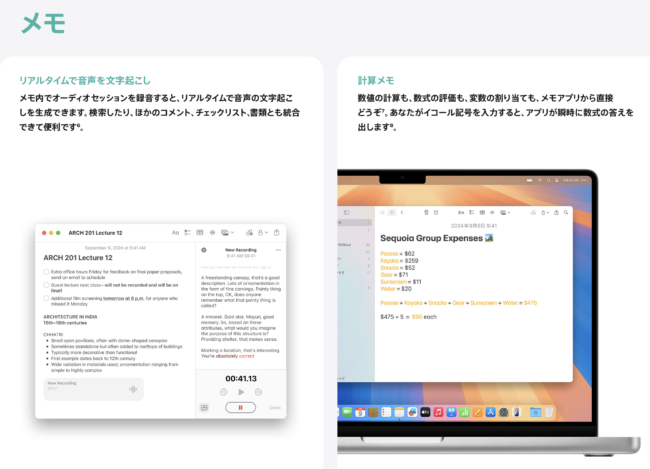
Task: Click the checklist icon in ARCH 201 toolbar
Action: tap(188, 232)
